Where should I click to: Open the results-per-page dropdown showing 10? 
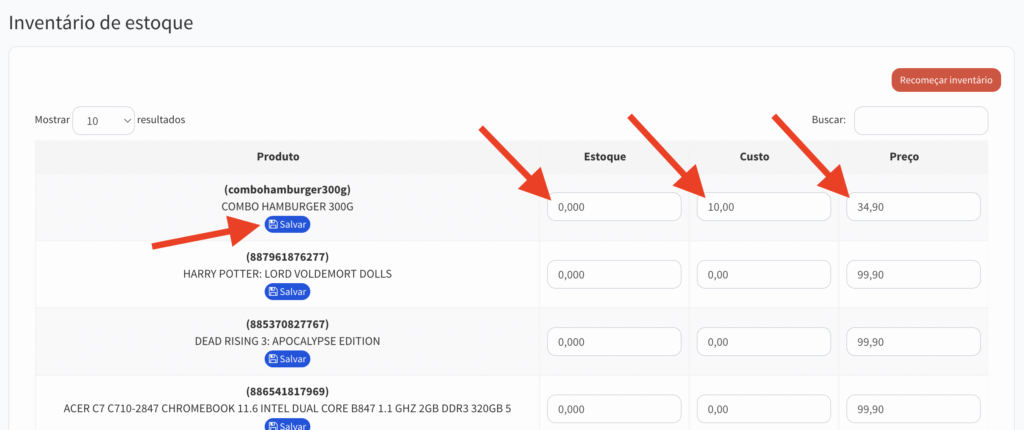(103, 120)
